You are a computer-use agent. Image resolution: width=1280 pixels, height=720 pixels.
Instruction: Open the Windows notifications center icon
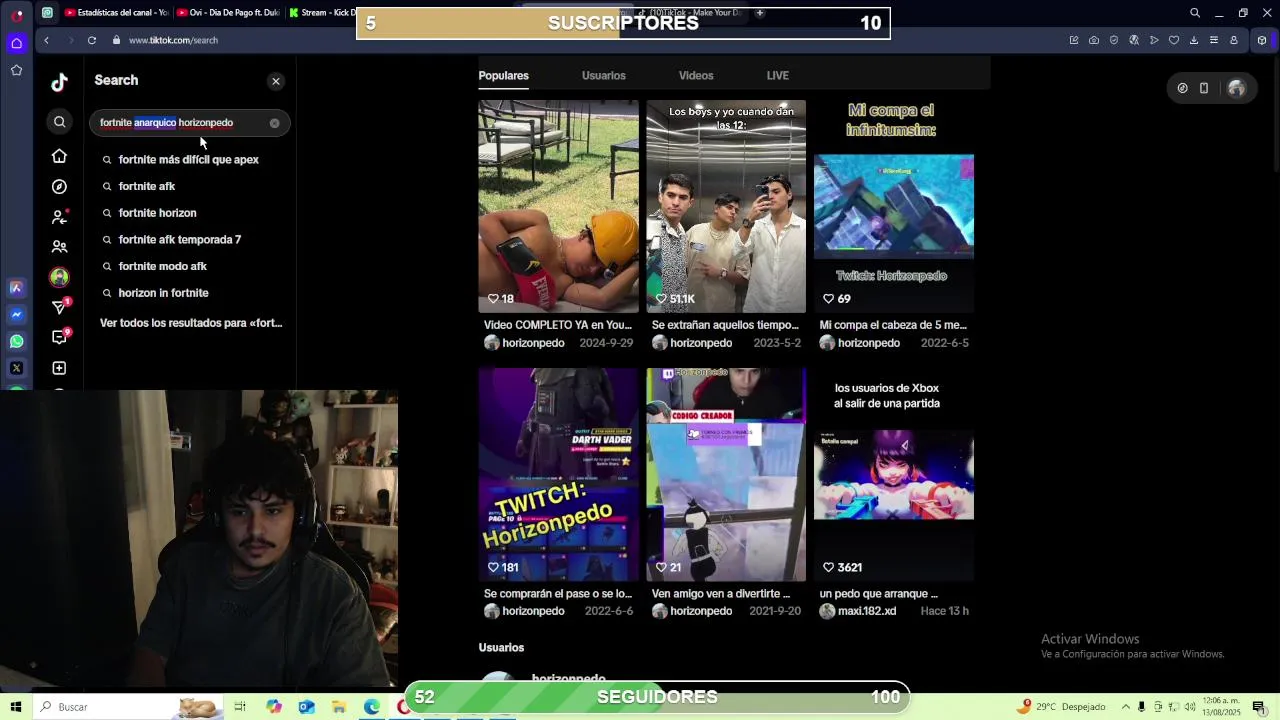click(1259, 707)
